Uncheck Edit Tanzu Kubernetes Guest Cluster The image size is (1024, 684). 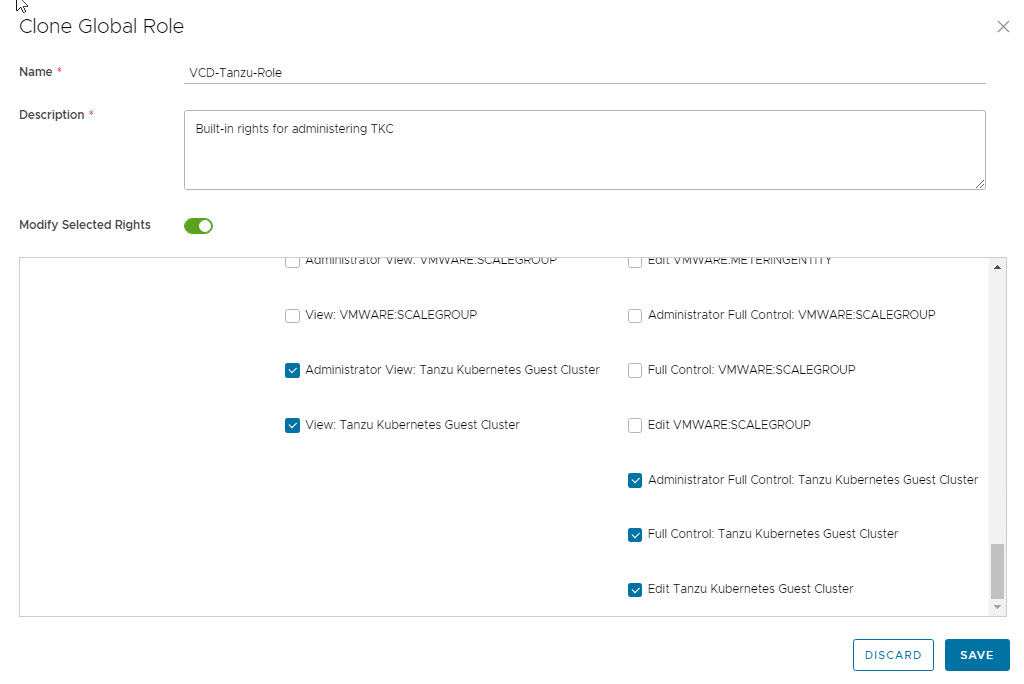635,590
